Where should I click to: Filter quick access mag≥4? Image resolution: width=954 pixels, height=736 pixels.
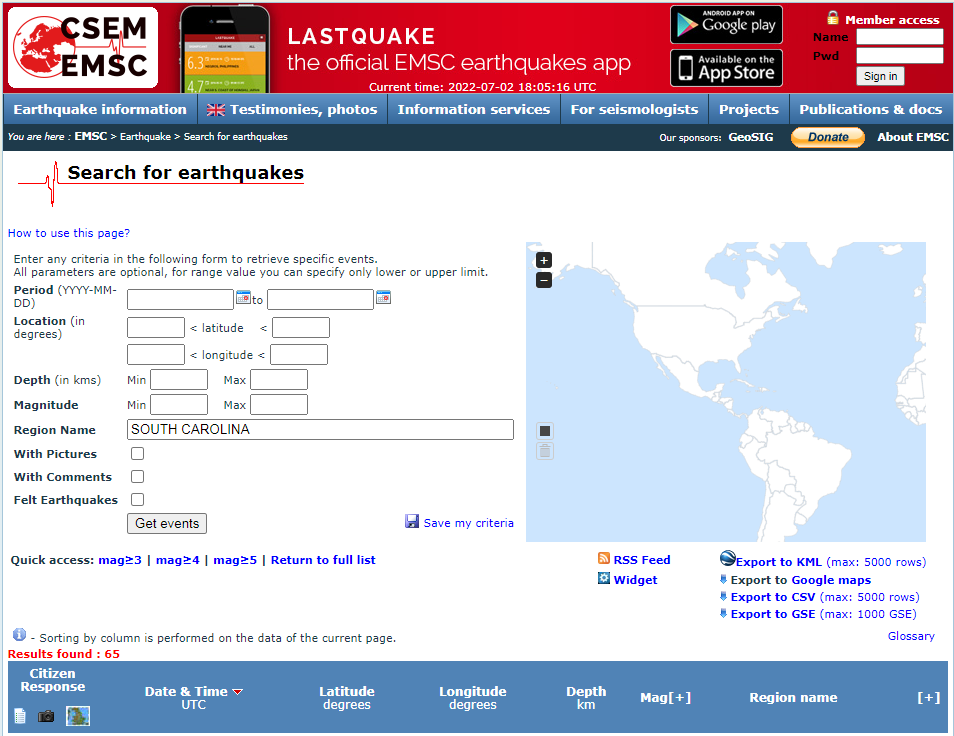point(178,560)
